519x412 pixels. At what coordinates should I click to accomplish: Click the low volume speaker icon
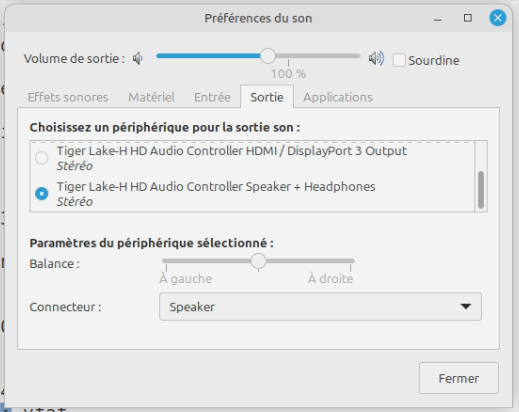point(138,59)
